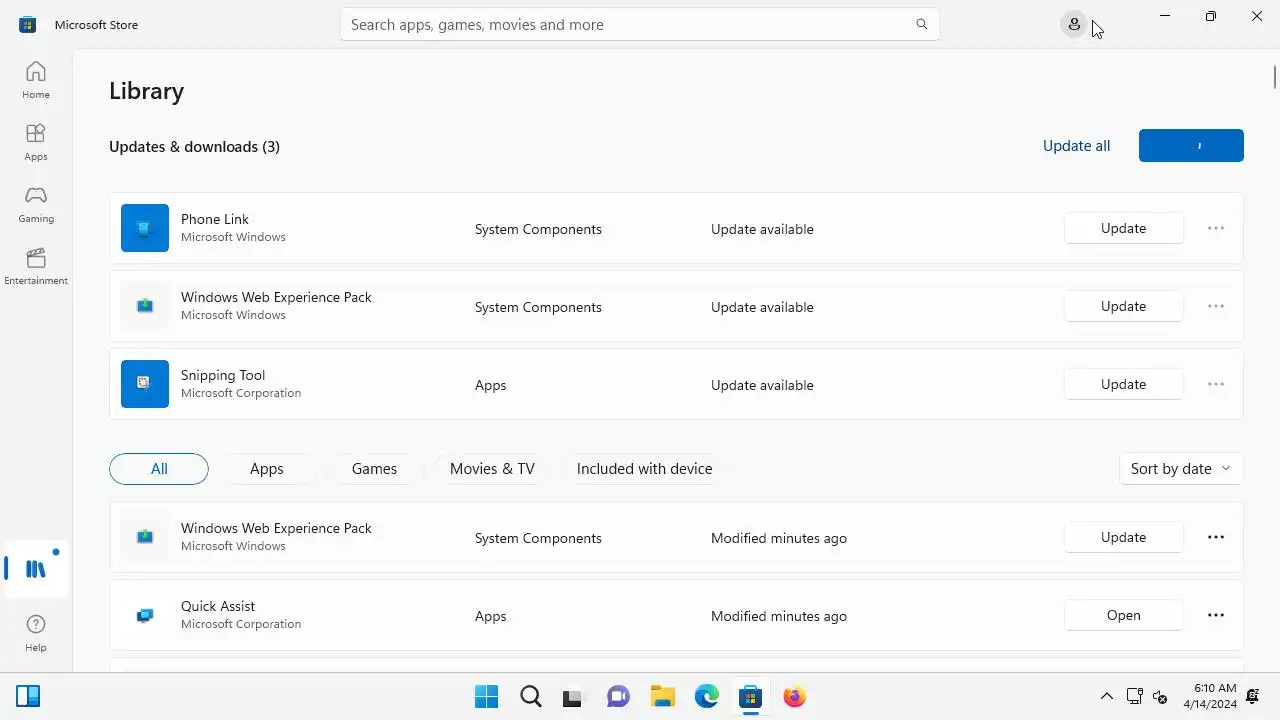This screenshot has width=1280, height=720.
Task: Click Update all link
Action: (1076, 146)
